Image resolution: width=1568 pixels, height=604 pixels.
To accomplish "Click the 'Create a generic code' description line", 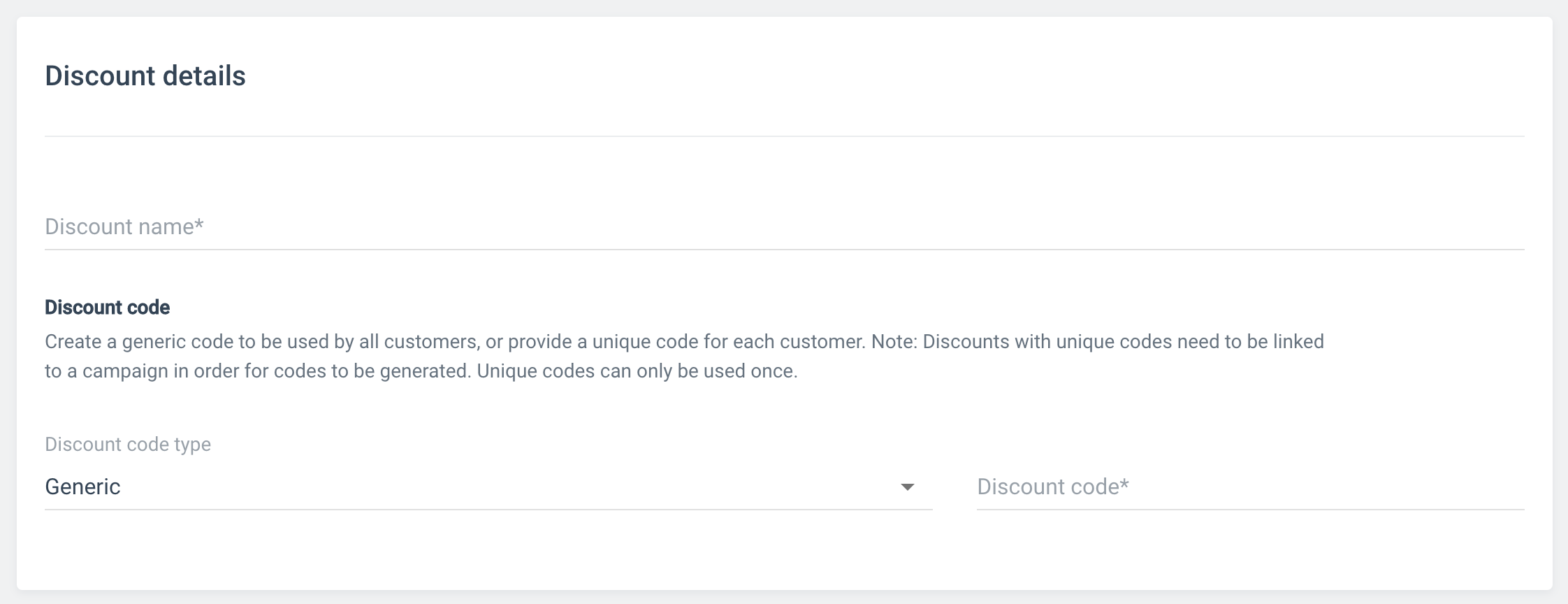I will click(x=419, y=342).
